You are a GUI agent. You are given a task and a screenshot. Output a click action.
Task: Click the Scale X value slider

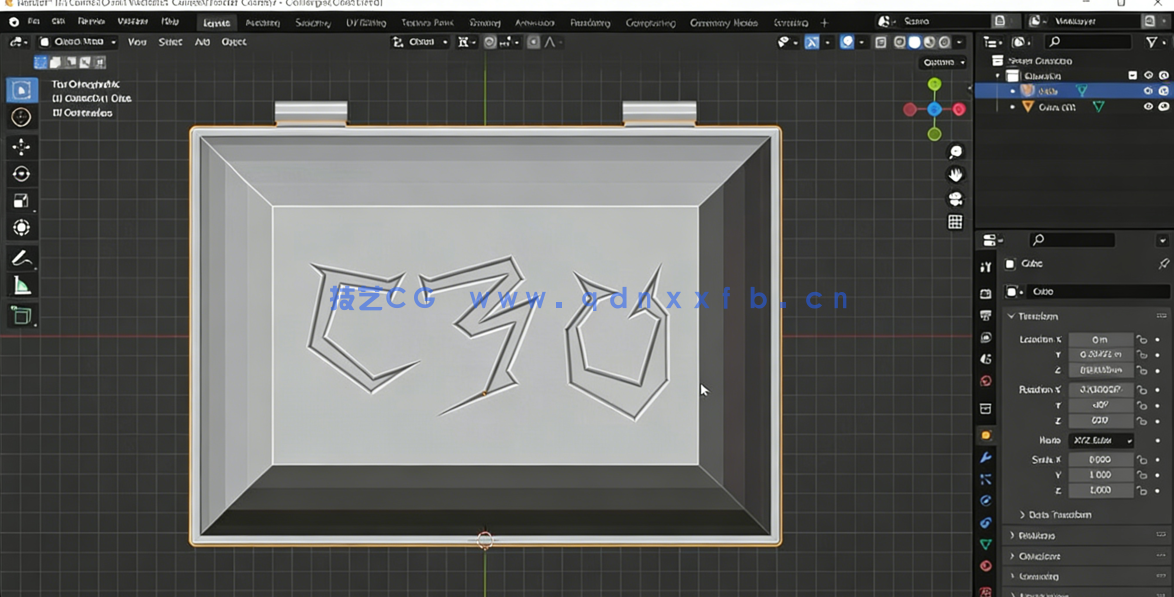tap(1101, 459)
